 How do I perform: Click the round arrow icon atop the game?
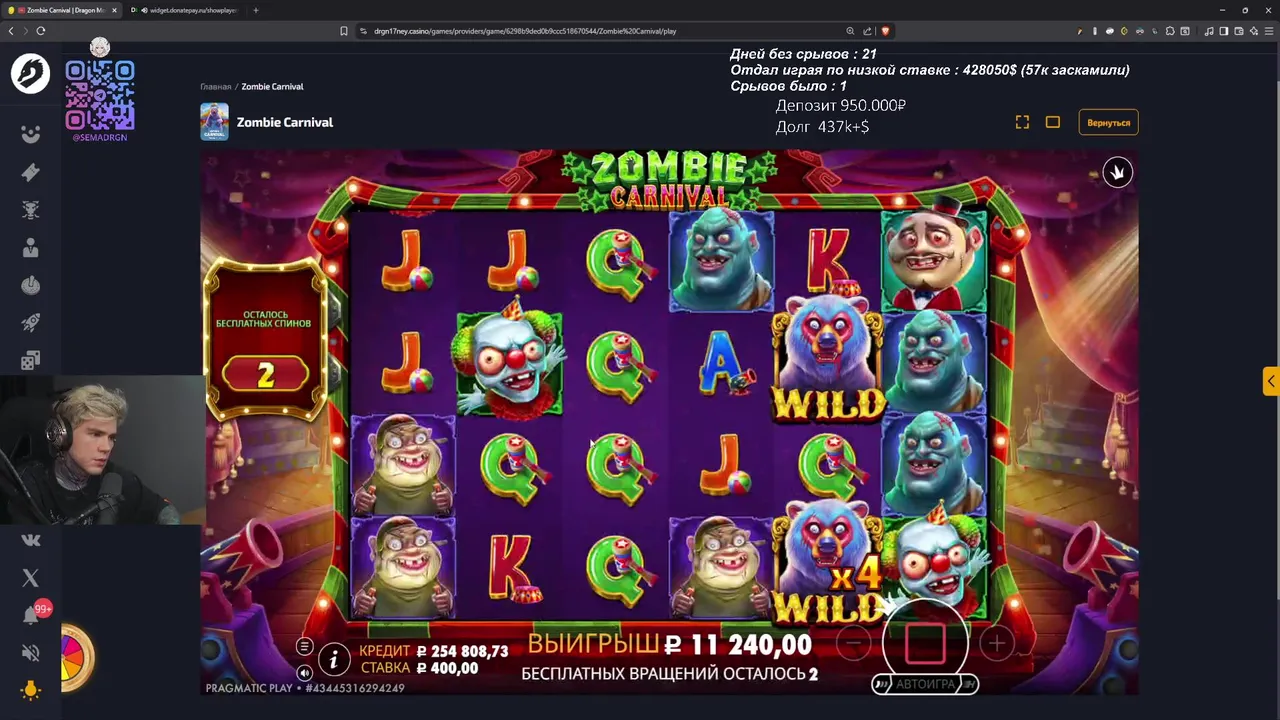pyautogui.click(x=1117, y=172)
